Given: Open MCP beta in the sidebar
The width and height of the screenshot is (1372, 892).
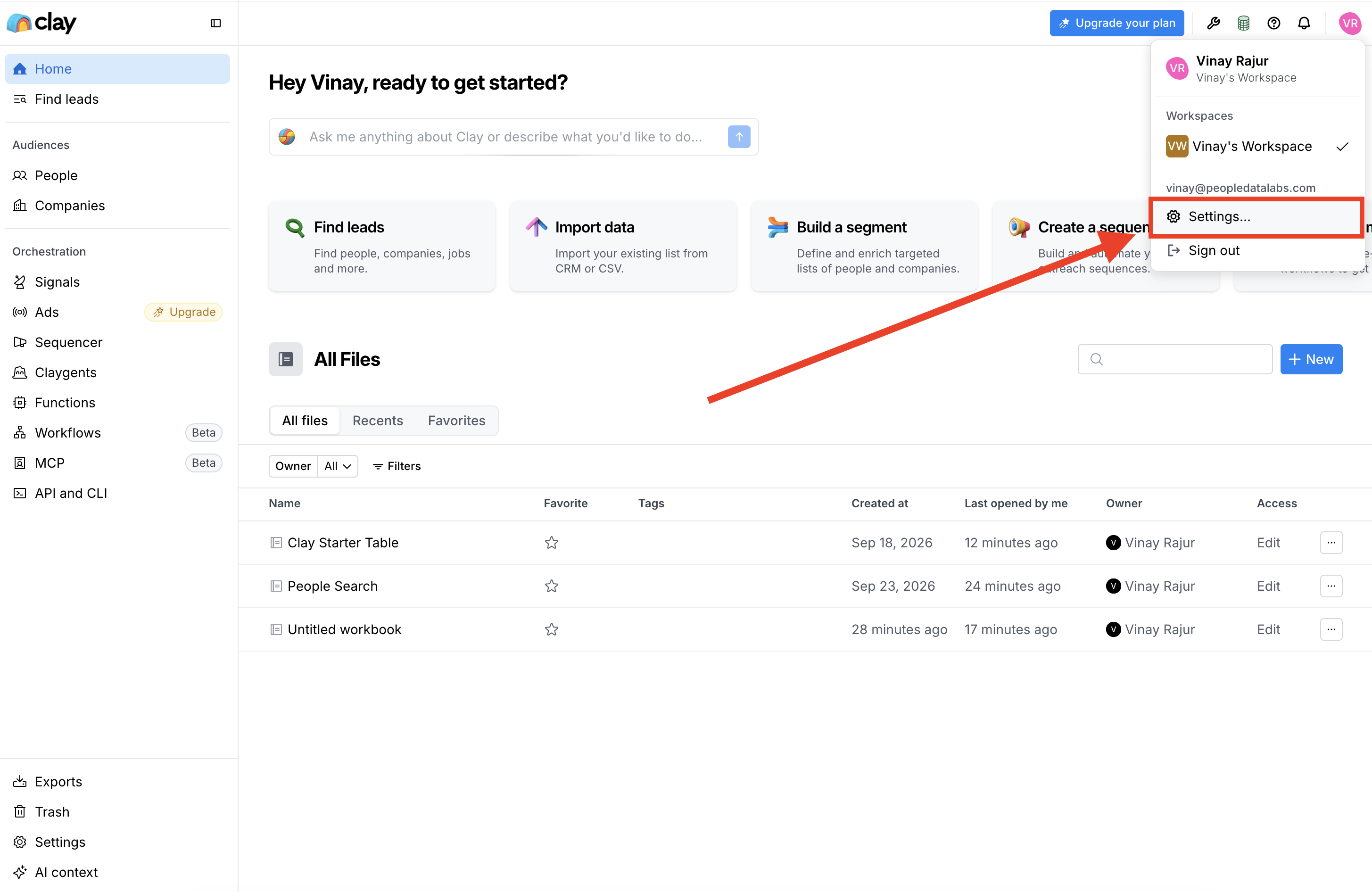Looking at the screenshot, I should [x=117, y=463].
